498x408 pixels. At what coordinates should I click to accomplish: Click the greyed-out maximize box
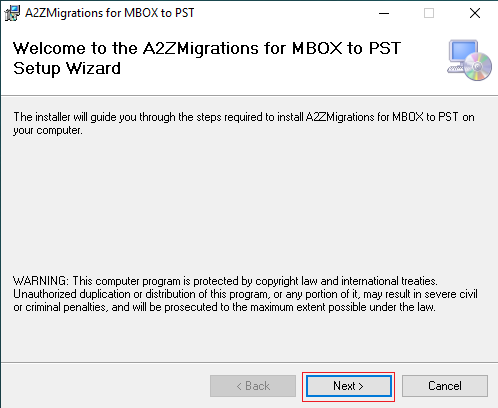[x=429, y=13]
